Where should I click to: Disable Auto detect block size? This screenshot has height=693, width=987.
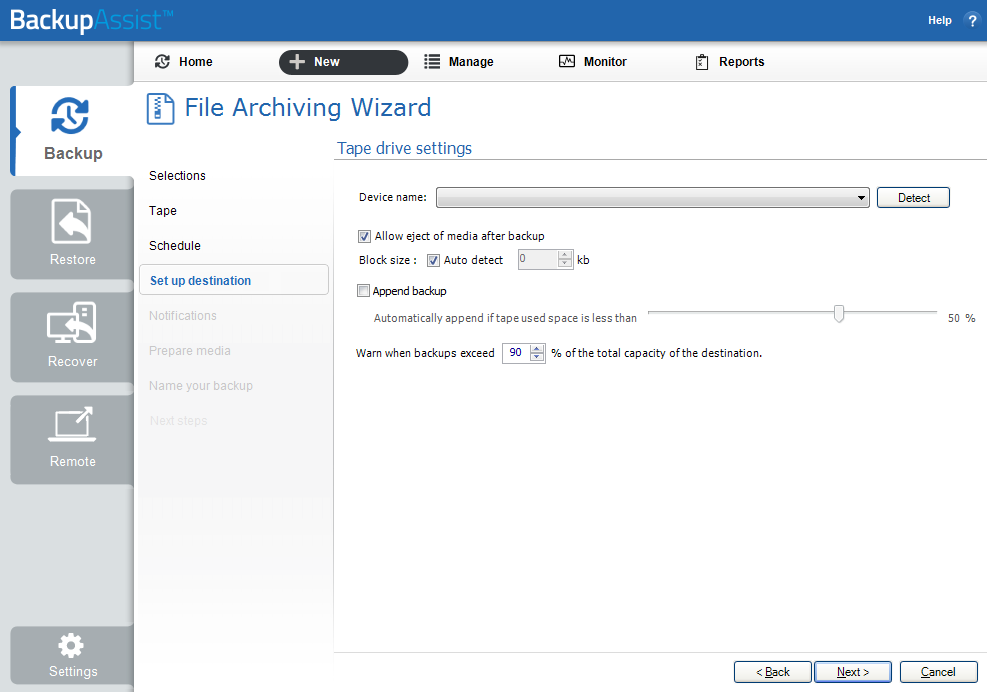coord(434,259)
